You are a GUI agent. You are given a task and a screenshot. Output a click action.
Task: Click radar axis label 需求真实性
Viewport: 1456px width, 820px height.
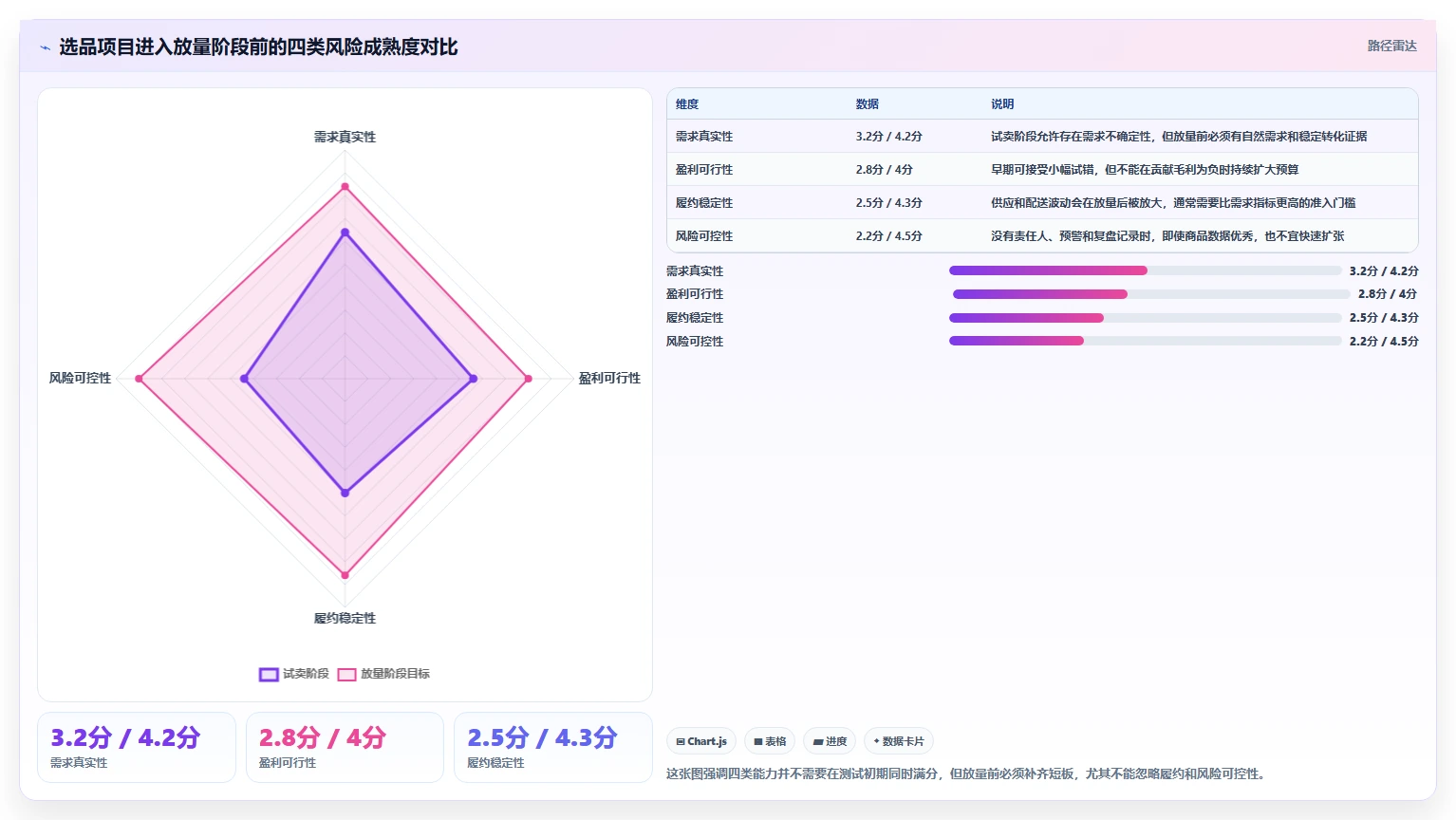345,138
